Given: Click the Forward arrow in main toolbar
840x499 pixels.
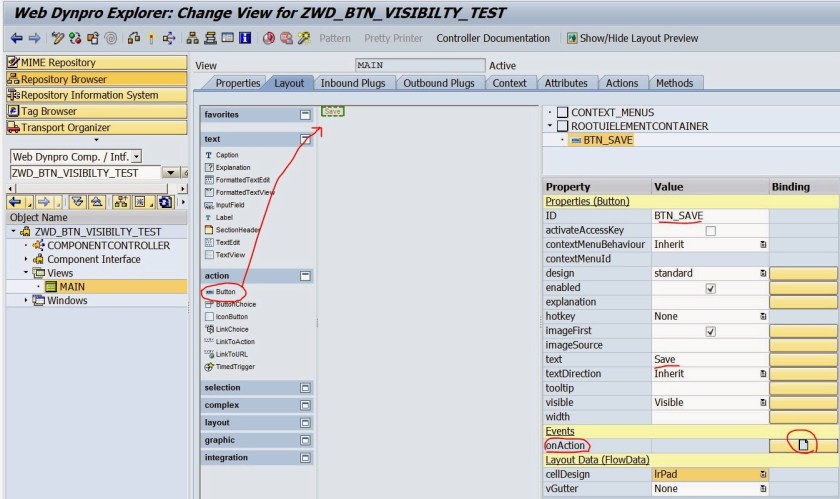Looking at the screenshot, I should click(34, 38).
